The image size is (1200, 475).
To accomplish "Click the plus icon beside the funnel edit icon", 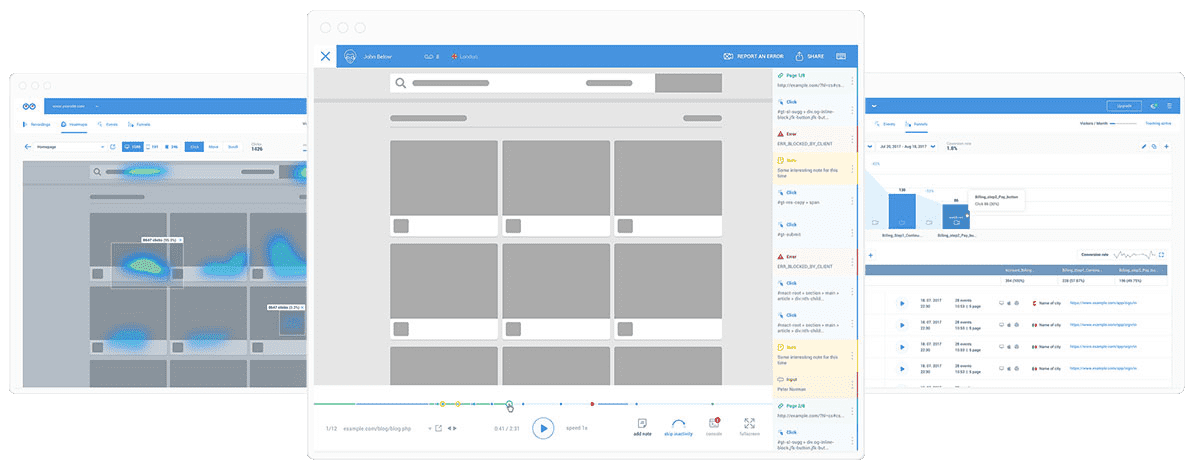I will coord(1166,147).
